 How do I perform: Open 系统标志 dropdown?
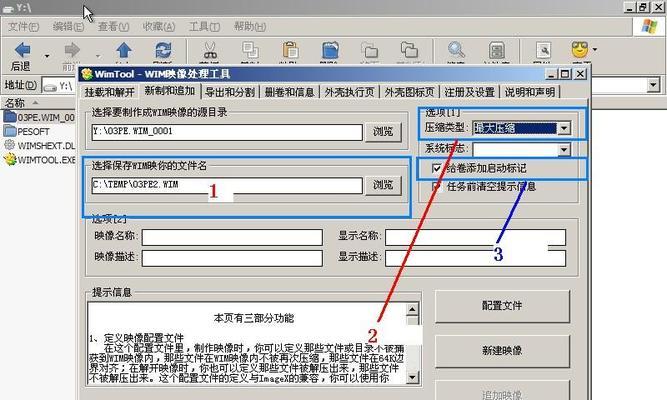tap(564, 150)
